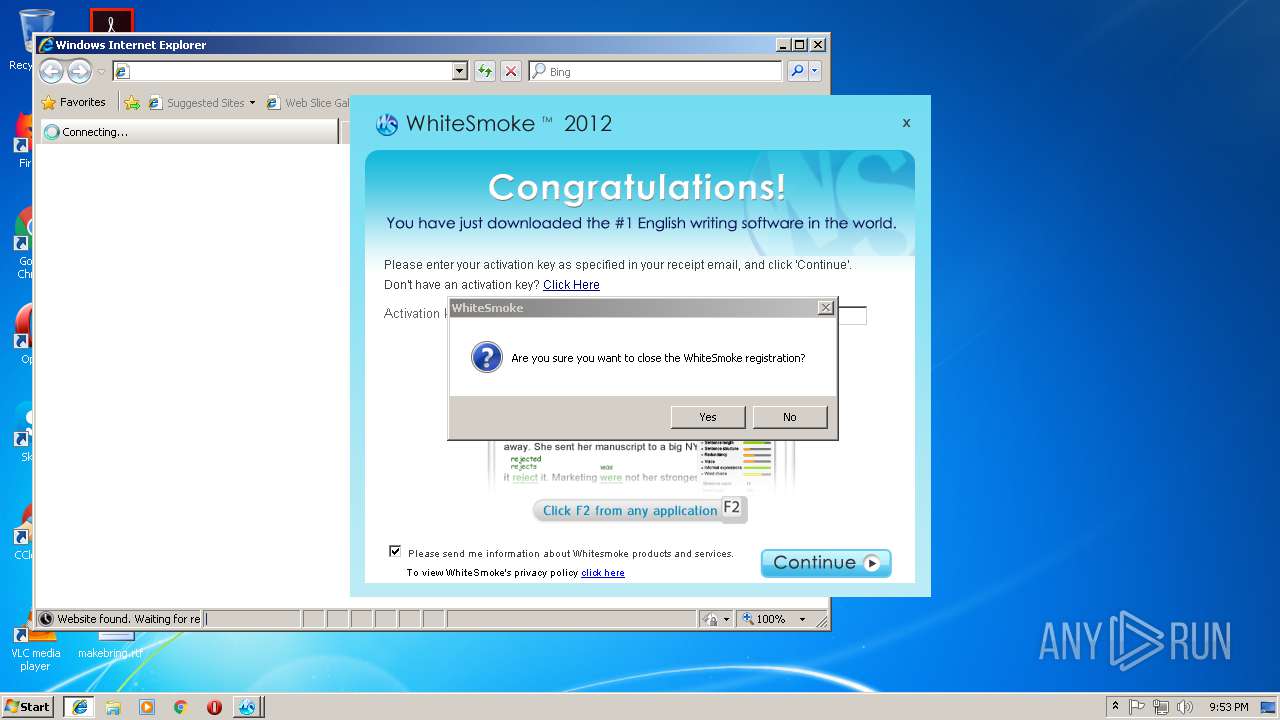1280x720 pixels.
Task: Show hidden tray icons
Action: tap(1115, 706)
